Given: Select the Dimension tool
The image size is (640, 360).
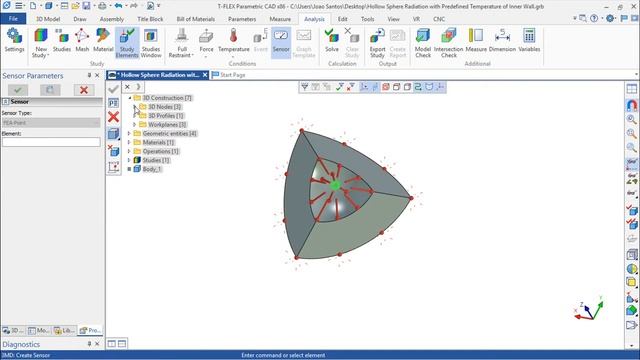Looking at the screenshot, I should pos(502,41).
